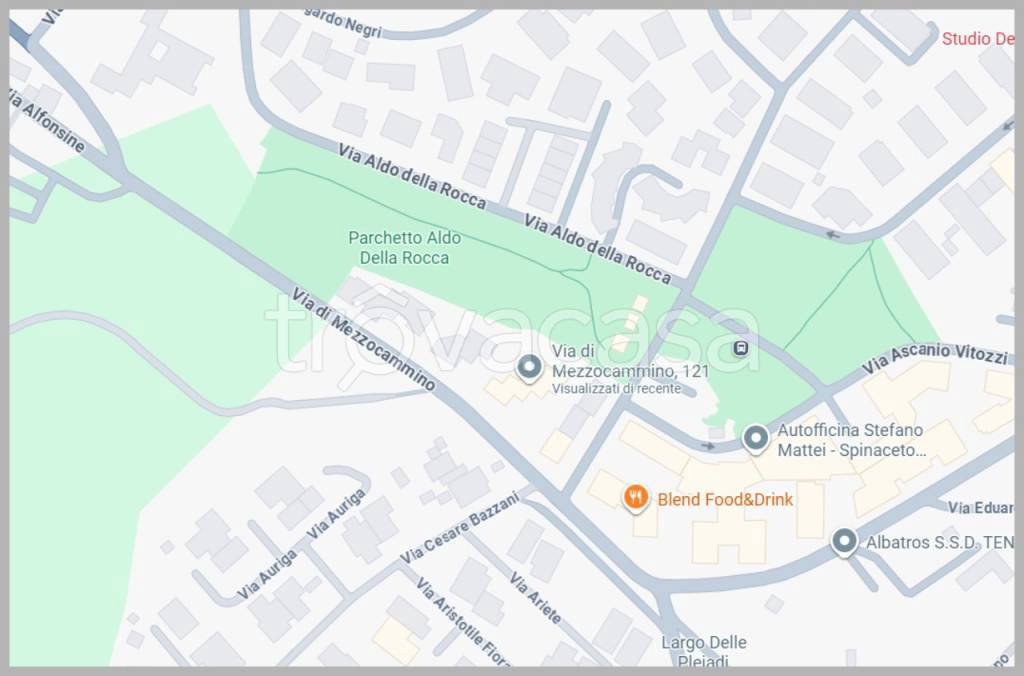Select the Via Ariete street name
The width and height of the screenshot is (1024, 676).
pos(535,598)
